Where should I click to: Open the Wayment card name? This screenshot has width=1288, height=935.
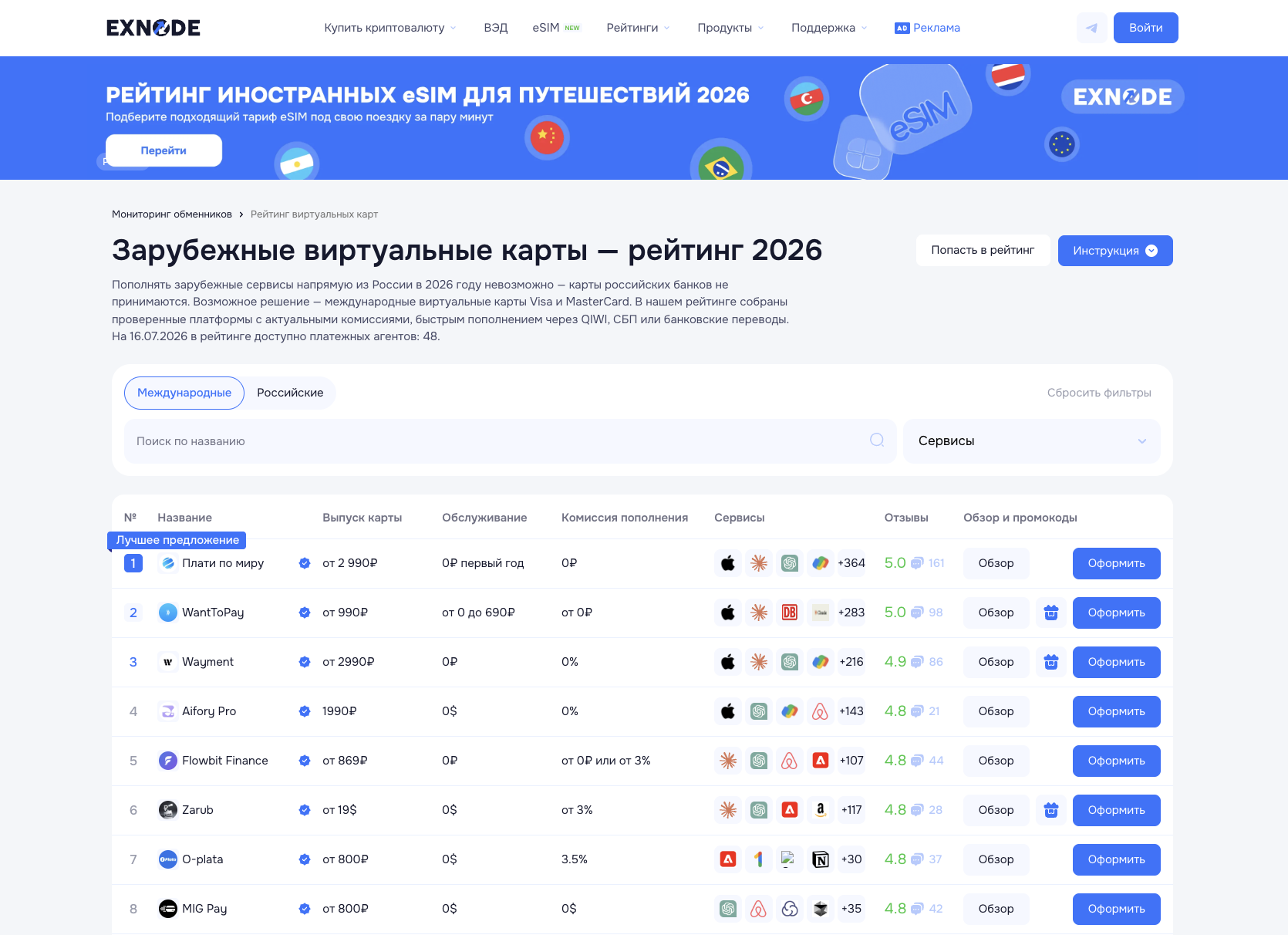(207, 662)
